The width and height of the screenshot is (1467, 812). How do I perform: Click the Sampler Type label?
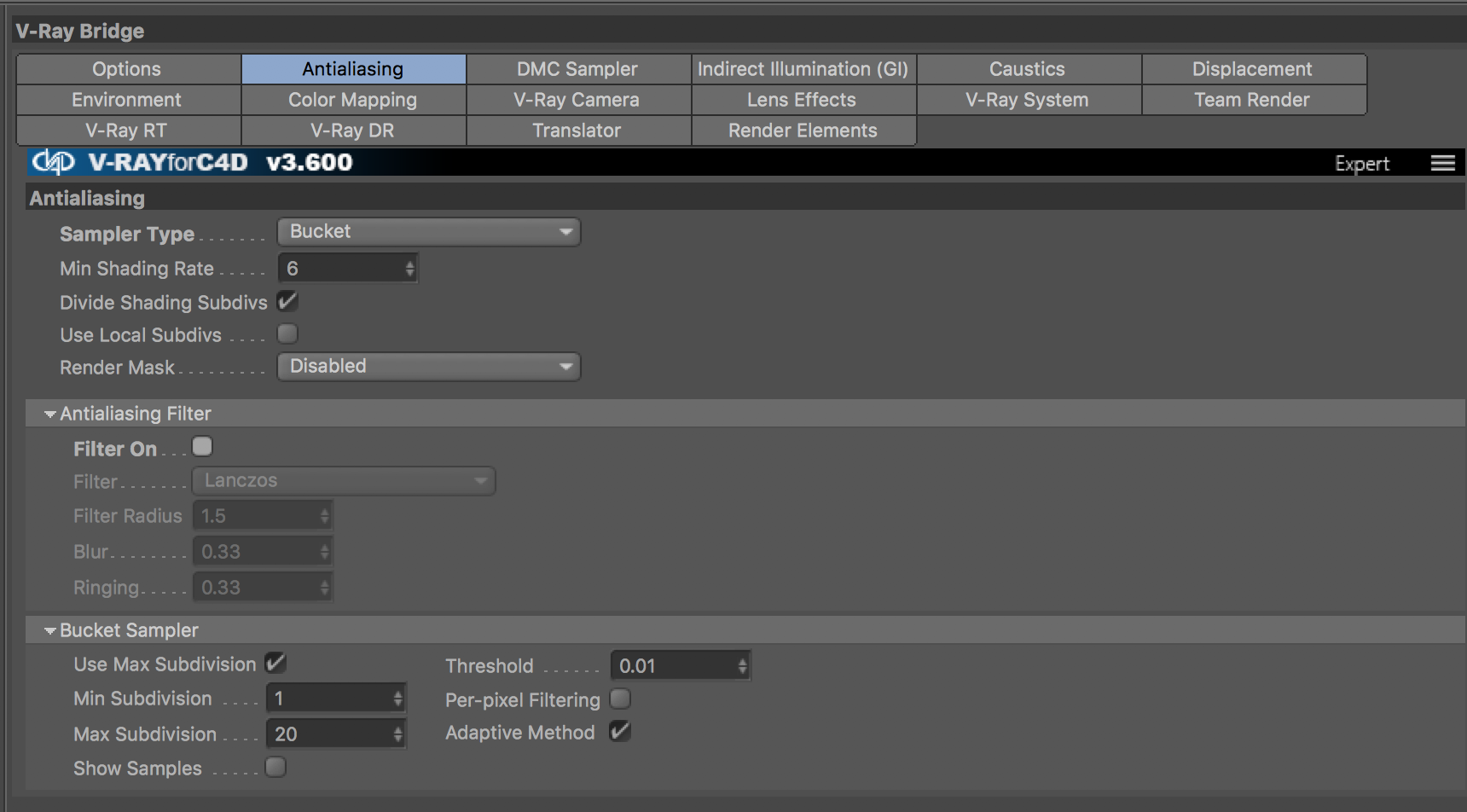point(127,235)
